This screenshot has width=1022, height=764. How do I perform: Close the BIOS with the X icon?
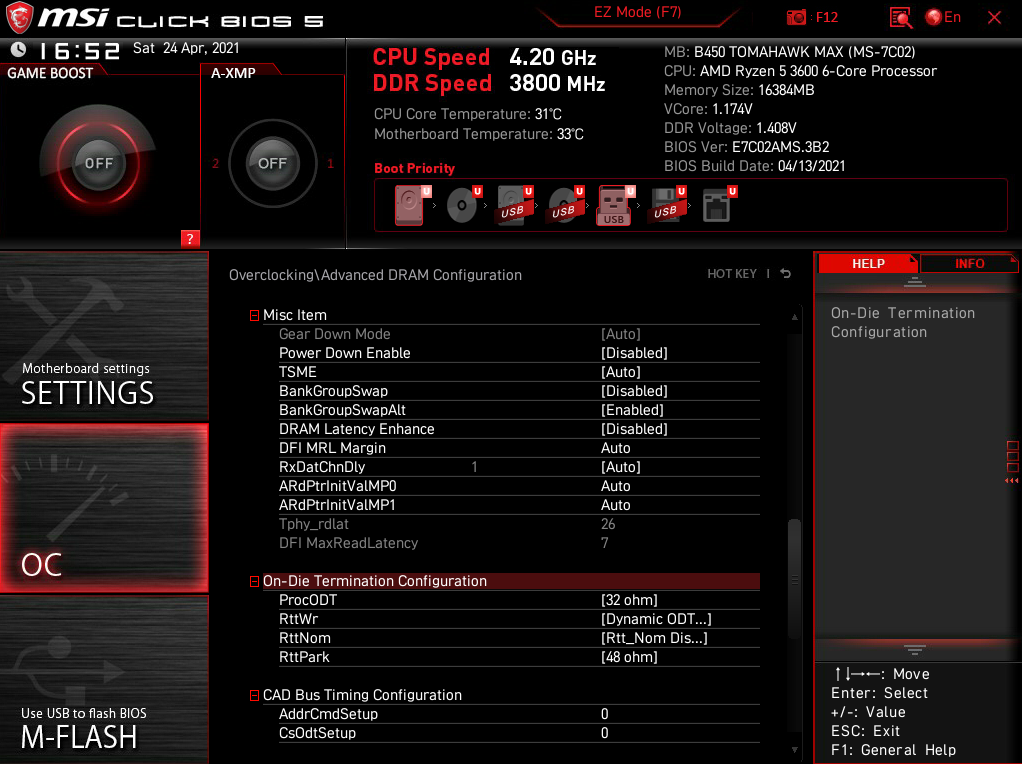tap(994, 18)
